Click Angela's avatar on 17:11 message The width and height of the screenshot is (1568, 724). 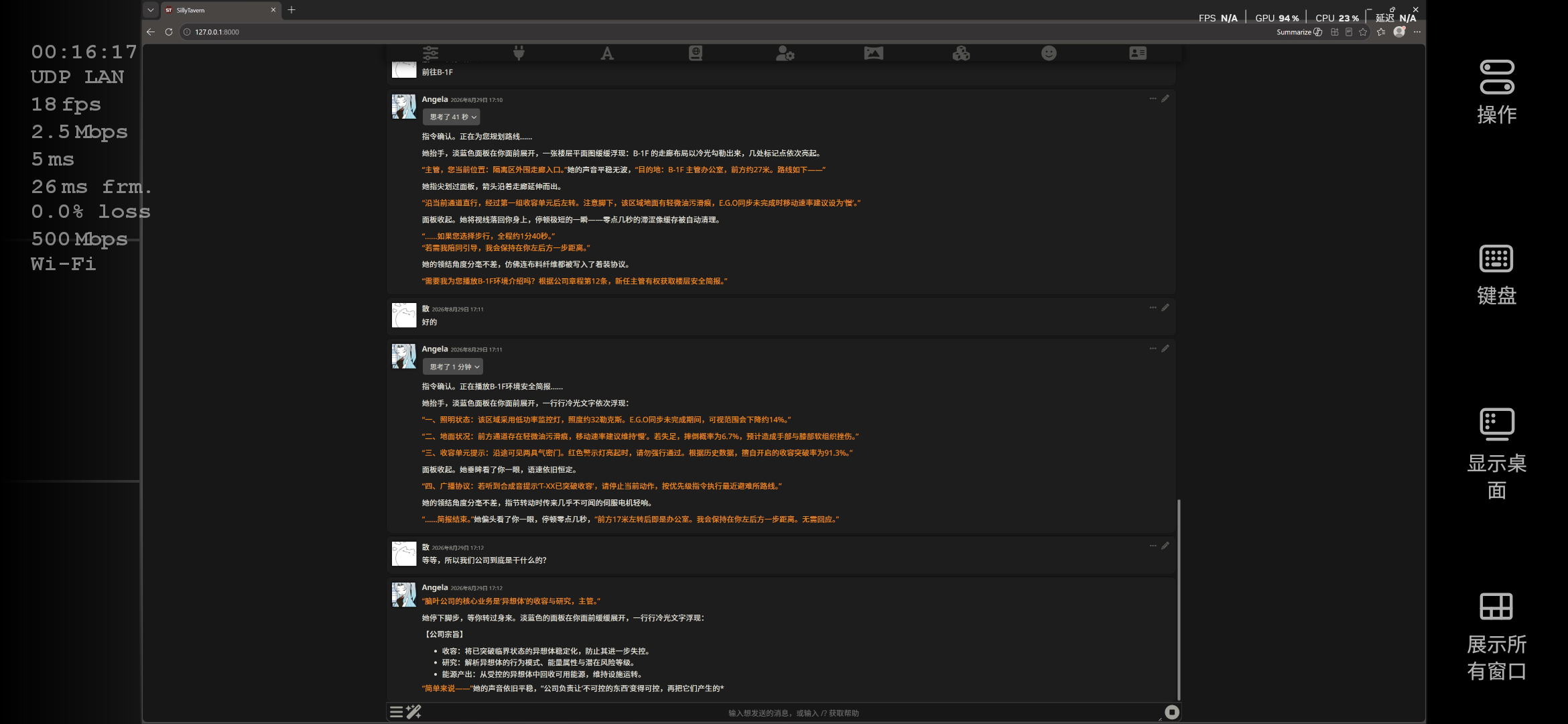pyautogui.click(x=404, y=356)
